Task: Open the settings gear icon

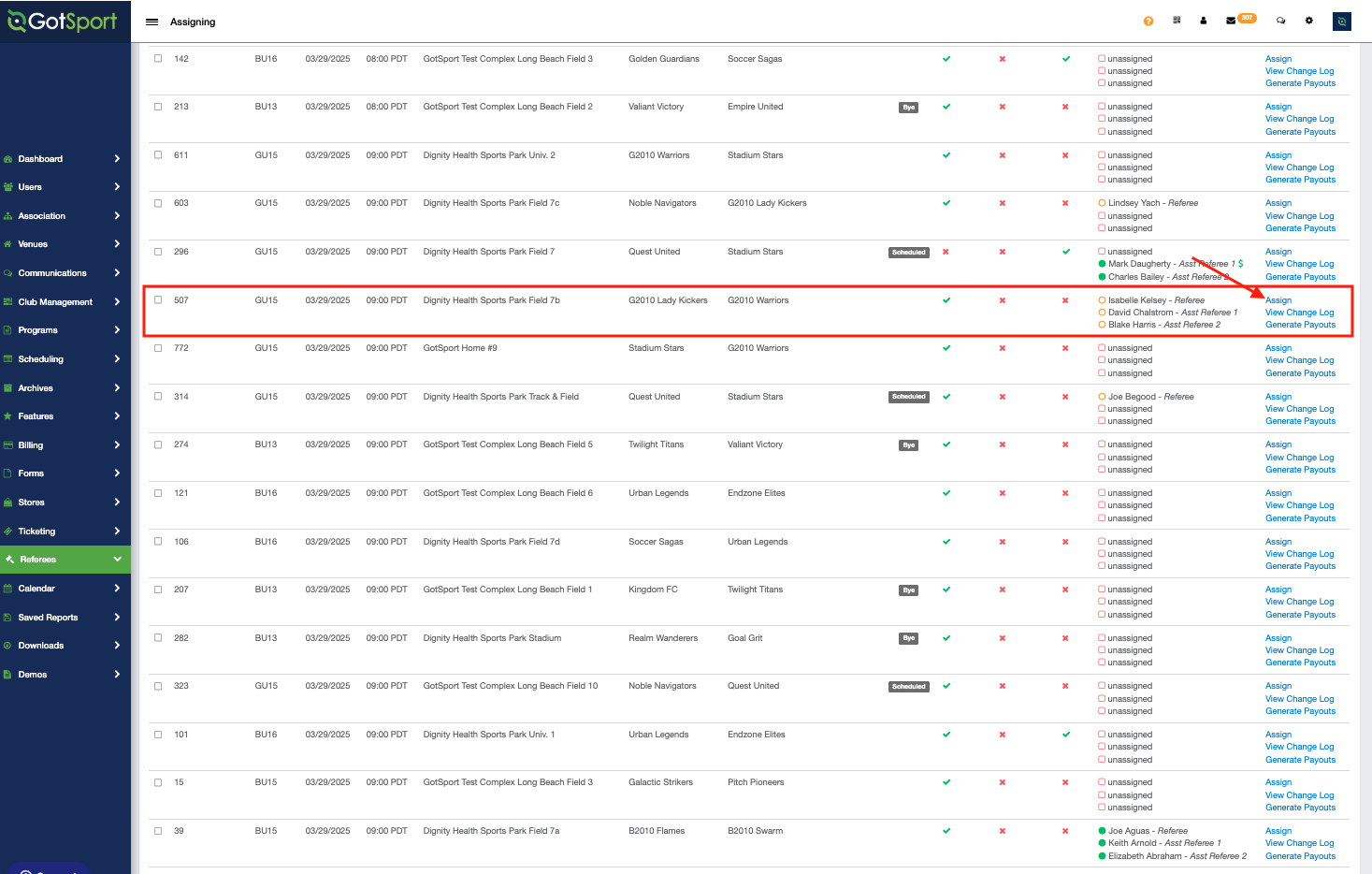Action: coord(1309,21)
